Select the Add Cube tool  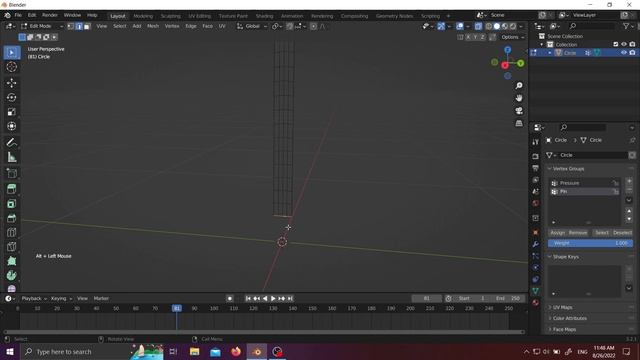click(11, 173)
